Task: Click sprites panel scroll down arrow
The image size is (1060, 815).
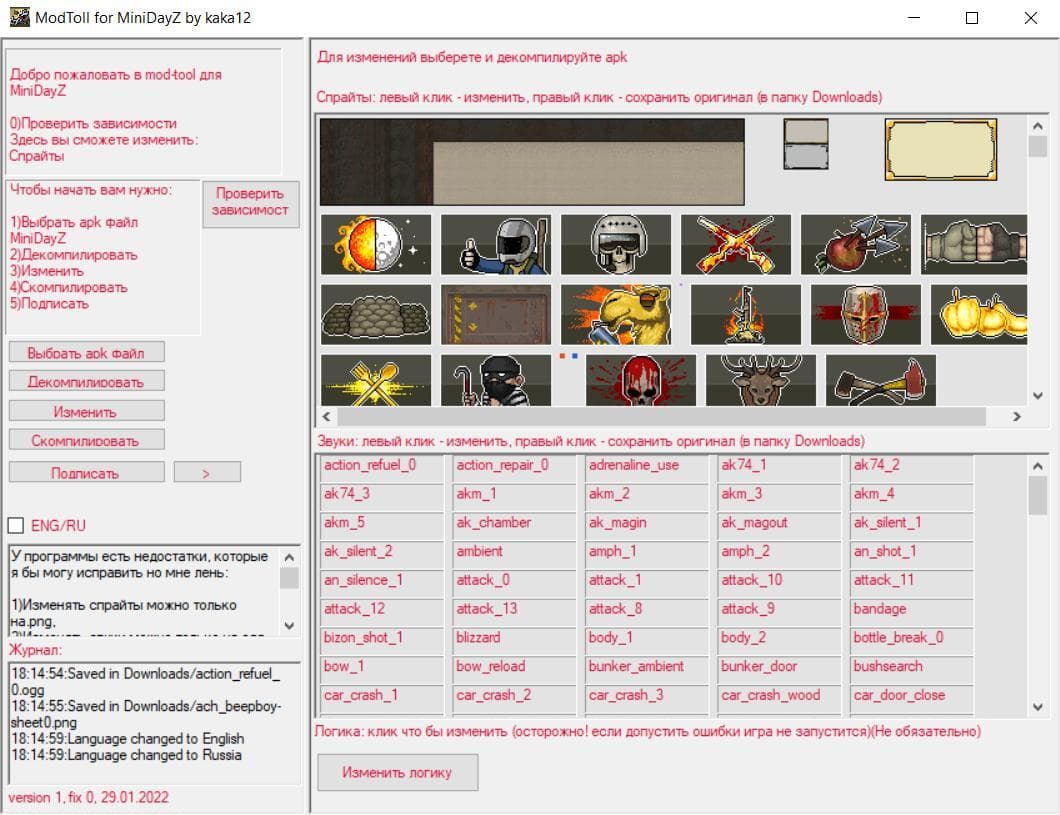Action: pos(1038,396)
